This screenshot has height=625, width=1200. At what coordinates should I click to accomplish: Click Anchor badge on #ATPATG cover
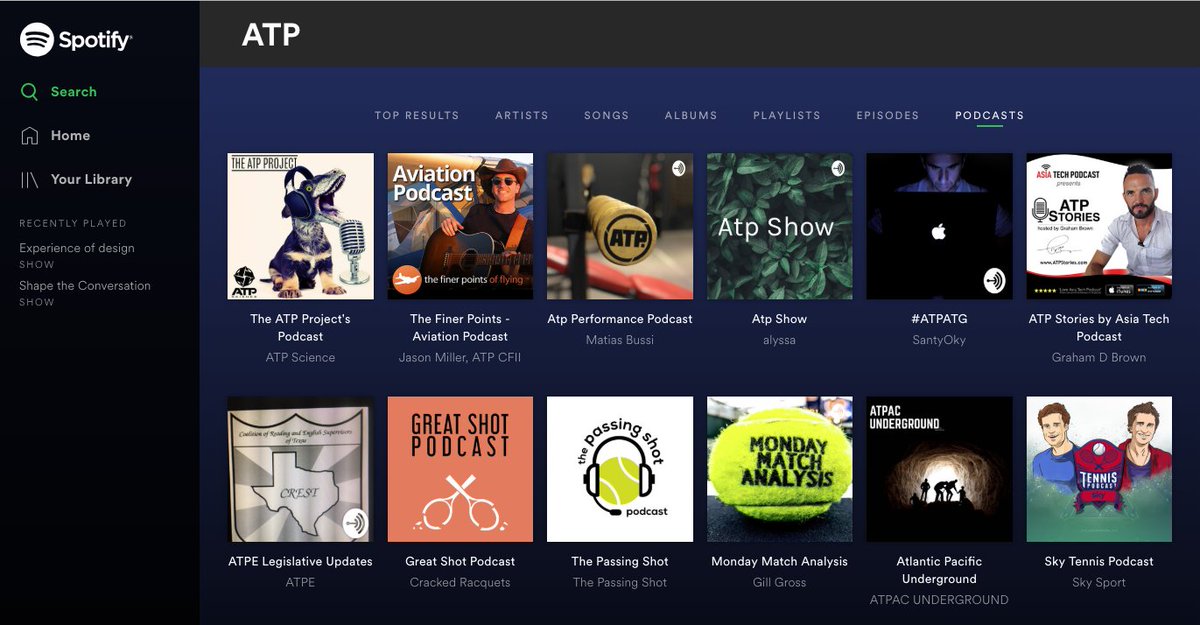pos(994,280)
